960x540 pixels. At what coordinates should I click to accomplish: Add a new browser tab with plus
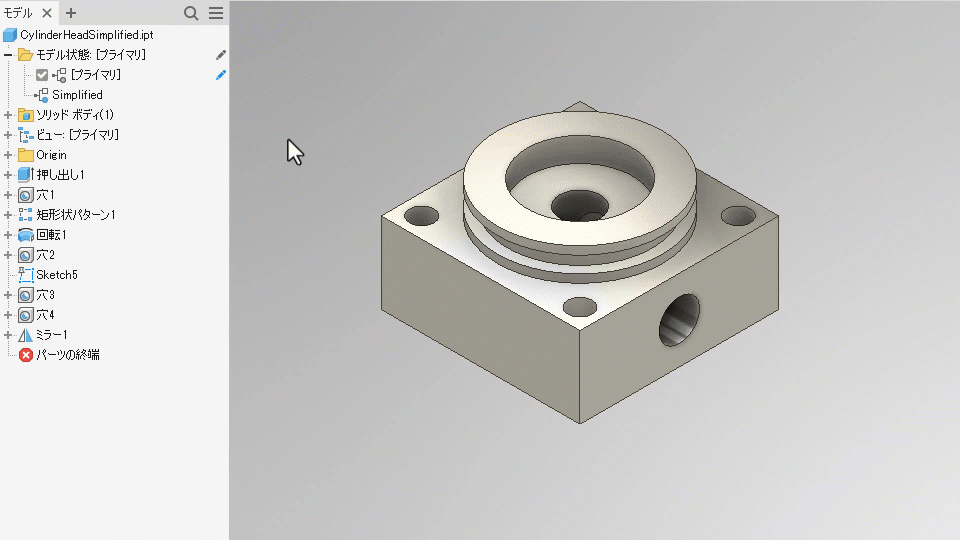71,13
